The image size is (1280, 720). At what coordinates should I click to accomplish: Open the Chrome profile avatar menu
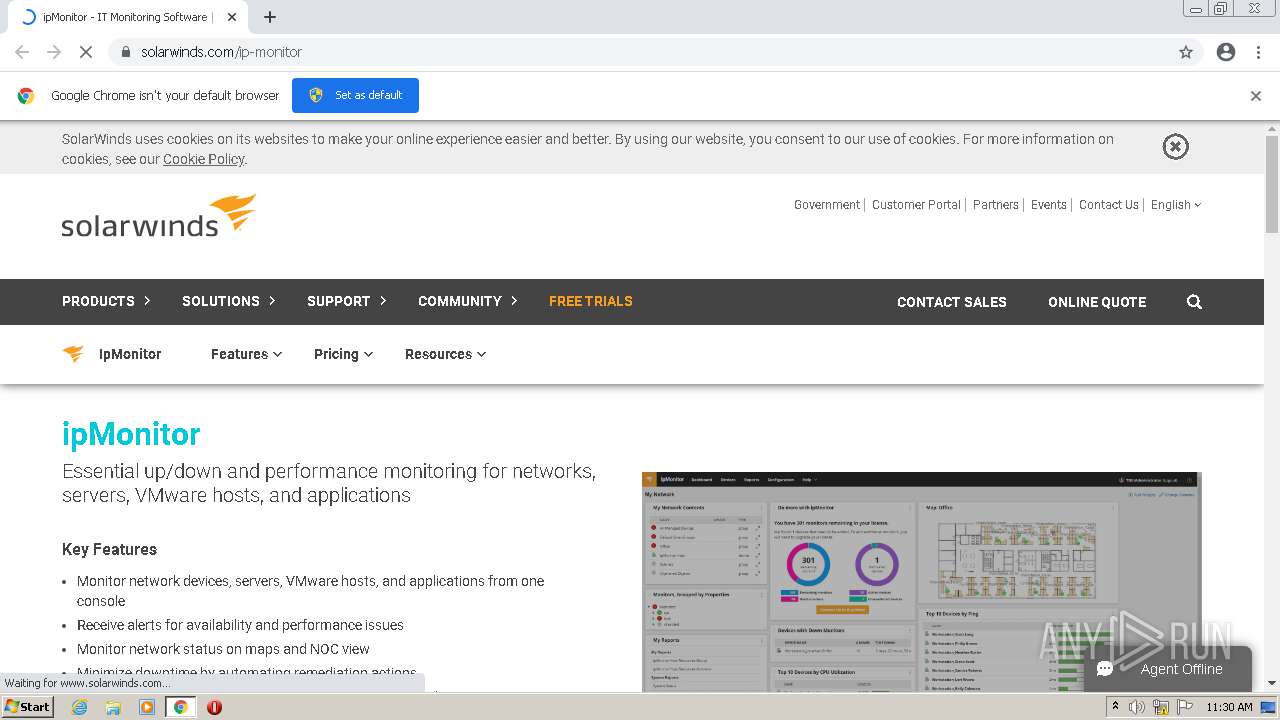[x=1226, y=52]
